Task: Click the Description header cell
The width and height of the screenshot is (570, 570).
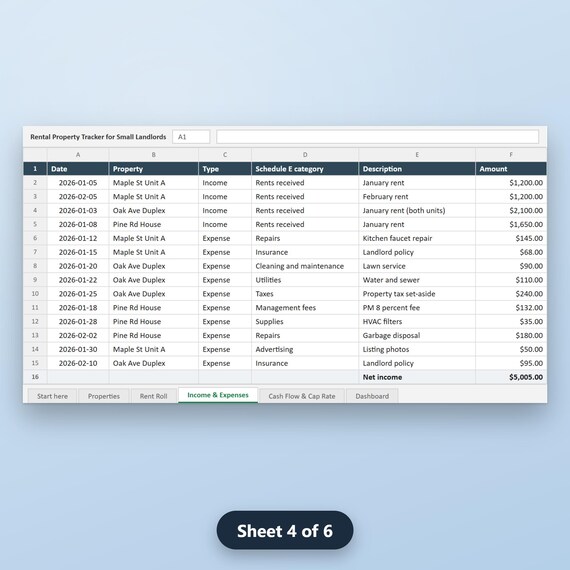Action: (x=417, y=169)
